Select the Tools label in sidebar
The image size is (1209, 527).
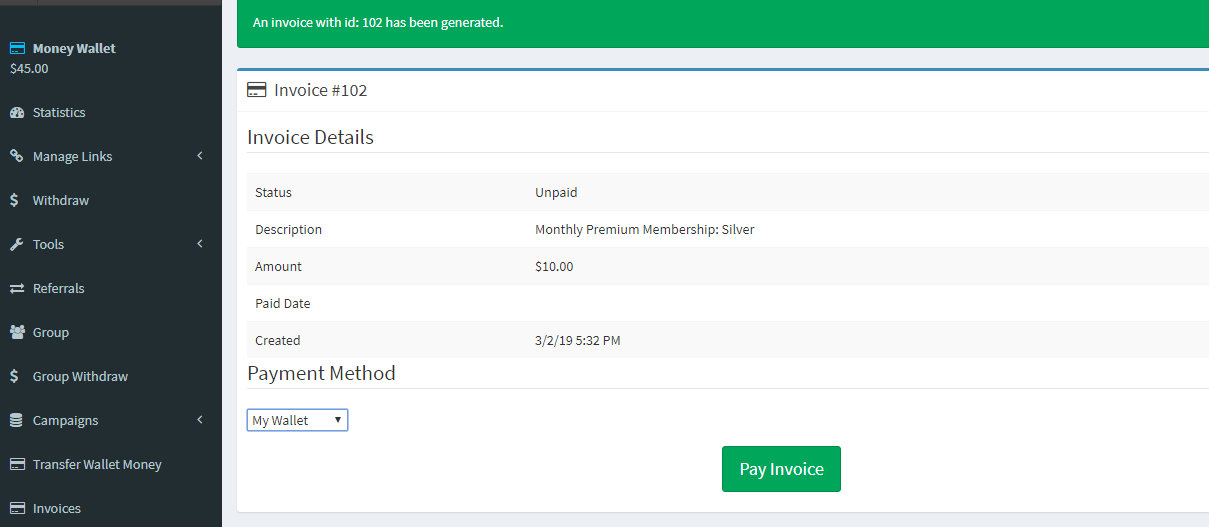pos(48,244)
